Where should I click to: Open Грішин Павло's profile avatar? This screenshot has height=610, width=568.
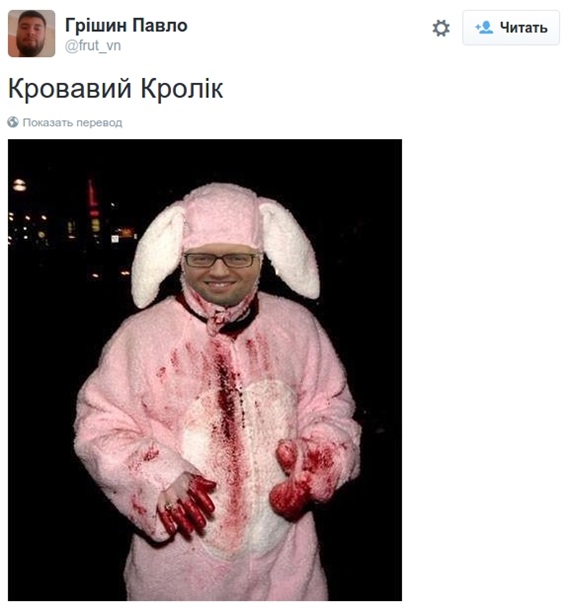[x=32, y=33]
